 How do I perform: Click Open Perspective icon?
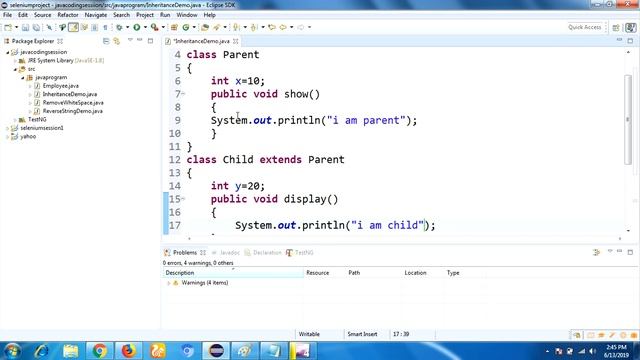616,27
